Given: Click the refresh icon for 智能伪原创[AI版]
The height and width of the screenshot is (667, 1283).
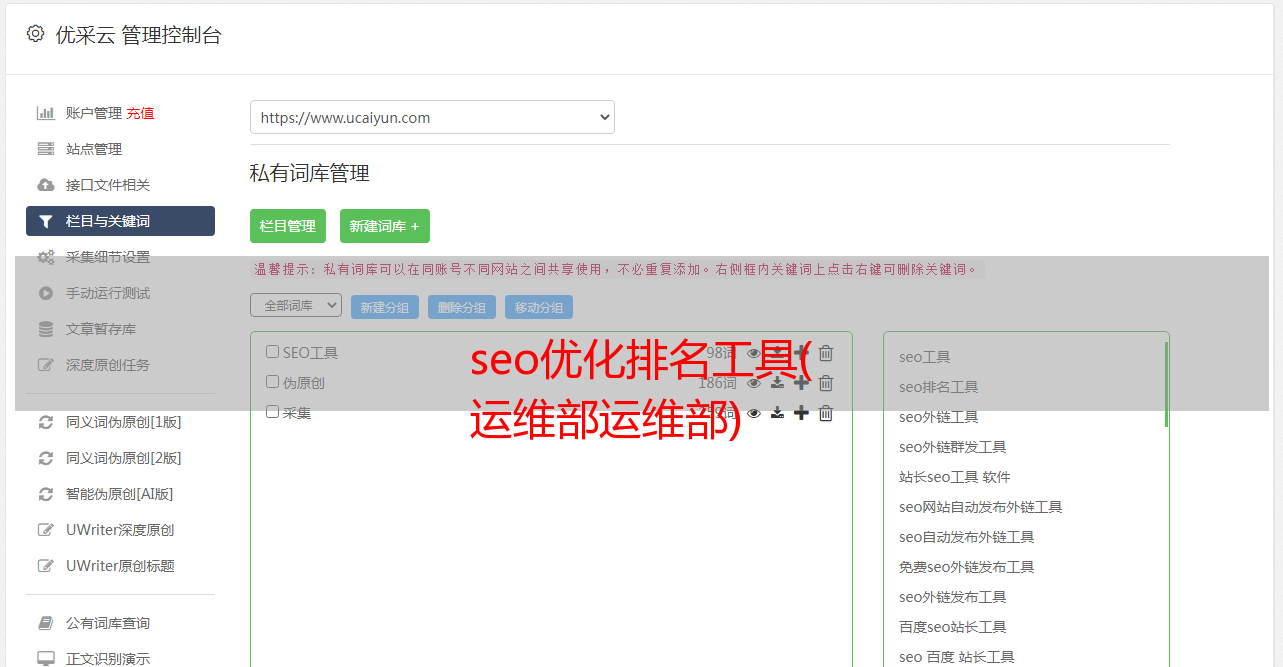Looking at the screenshot, I should click(46, 494).
